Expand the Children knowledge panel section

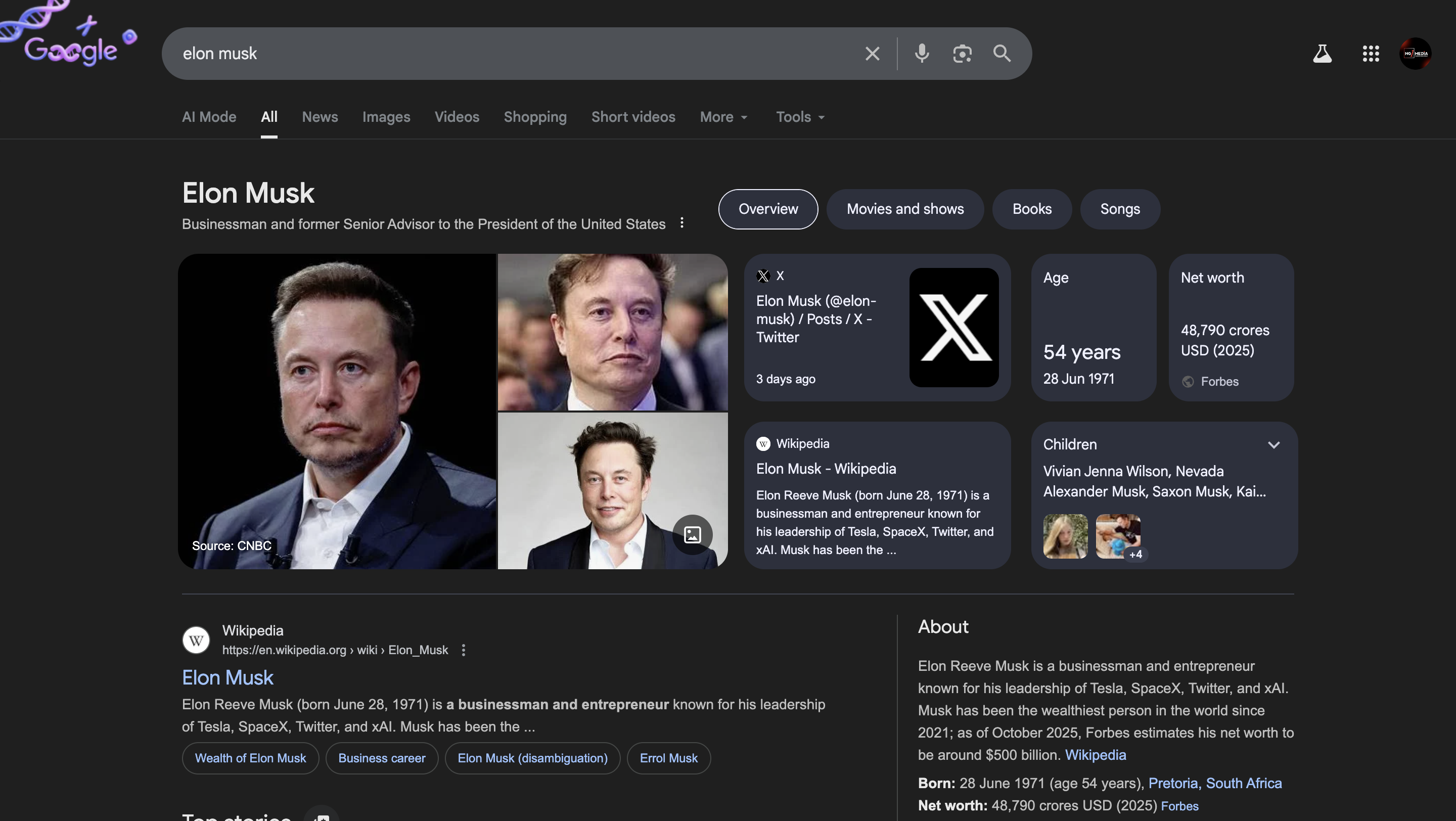(x=1274, y=445)
